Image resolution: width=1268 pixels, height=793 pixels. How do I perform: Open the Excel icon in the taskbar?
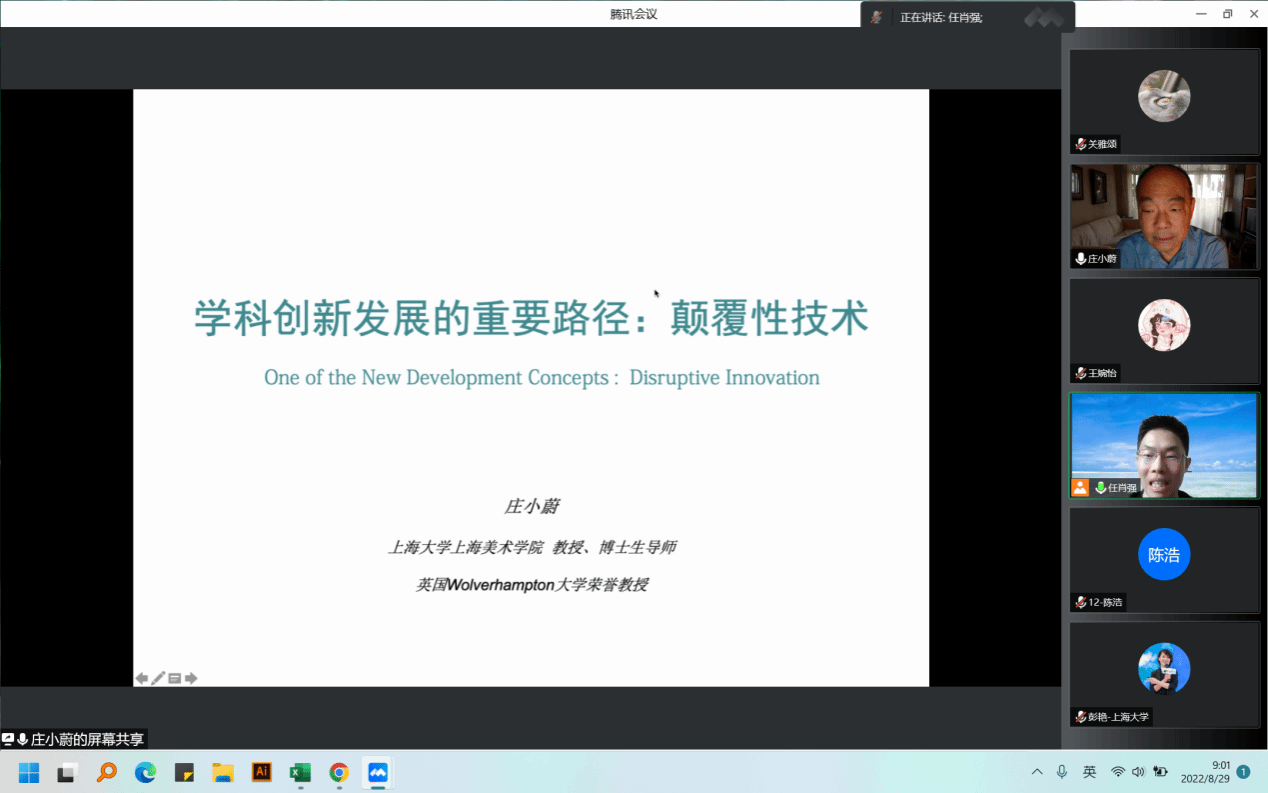pyautogui.click(x=299, y=772)
